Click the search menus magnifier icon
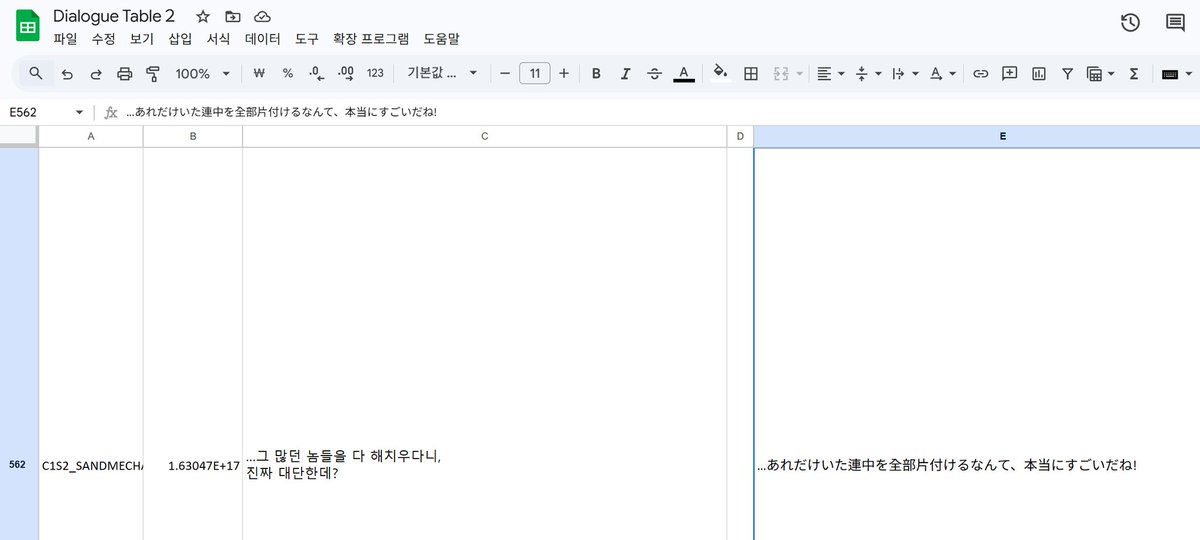1200x540 pixels. [36, 73]
